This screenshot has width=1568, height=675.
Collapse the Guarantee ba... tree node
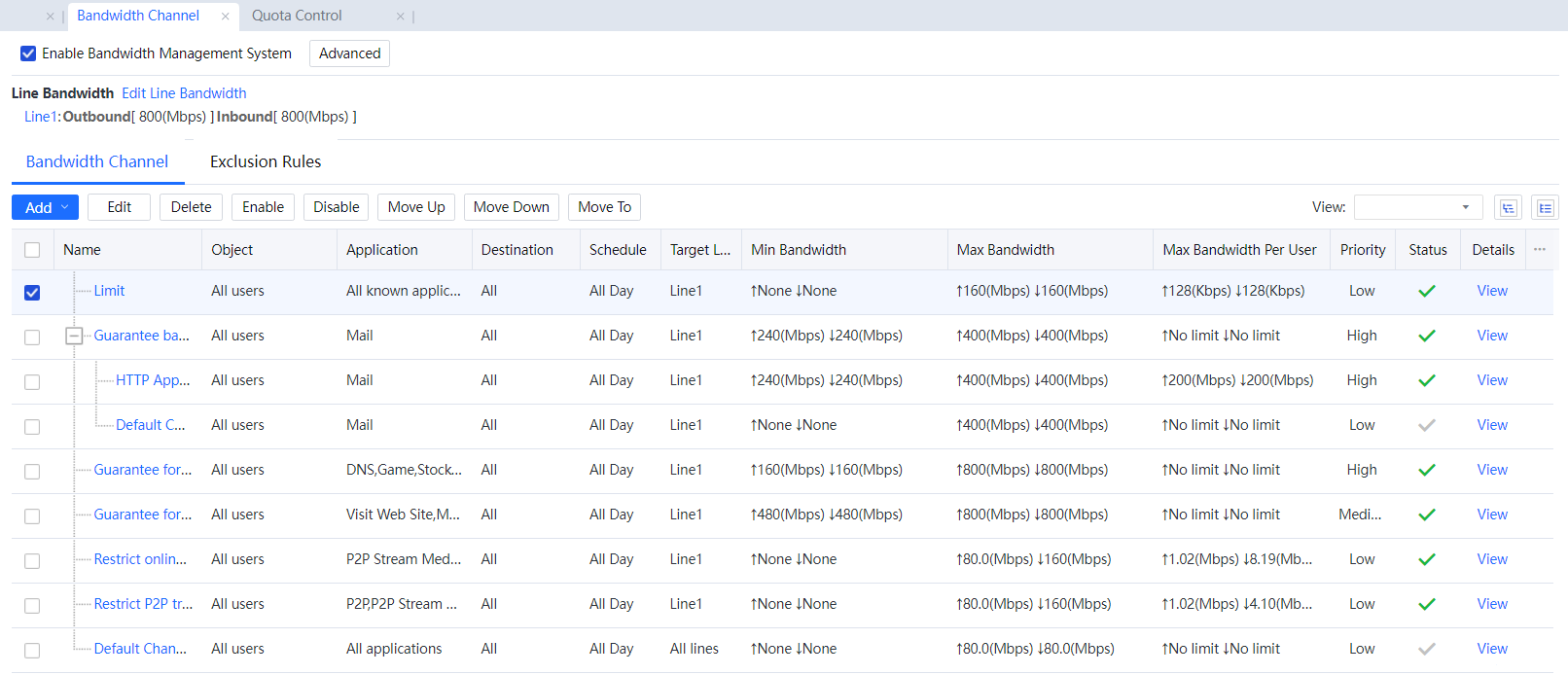coord(74,337)
